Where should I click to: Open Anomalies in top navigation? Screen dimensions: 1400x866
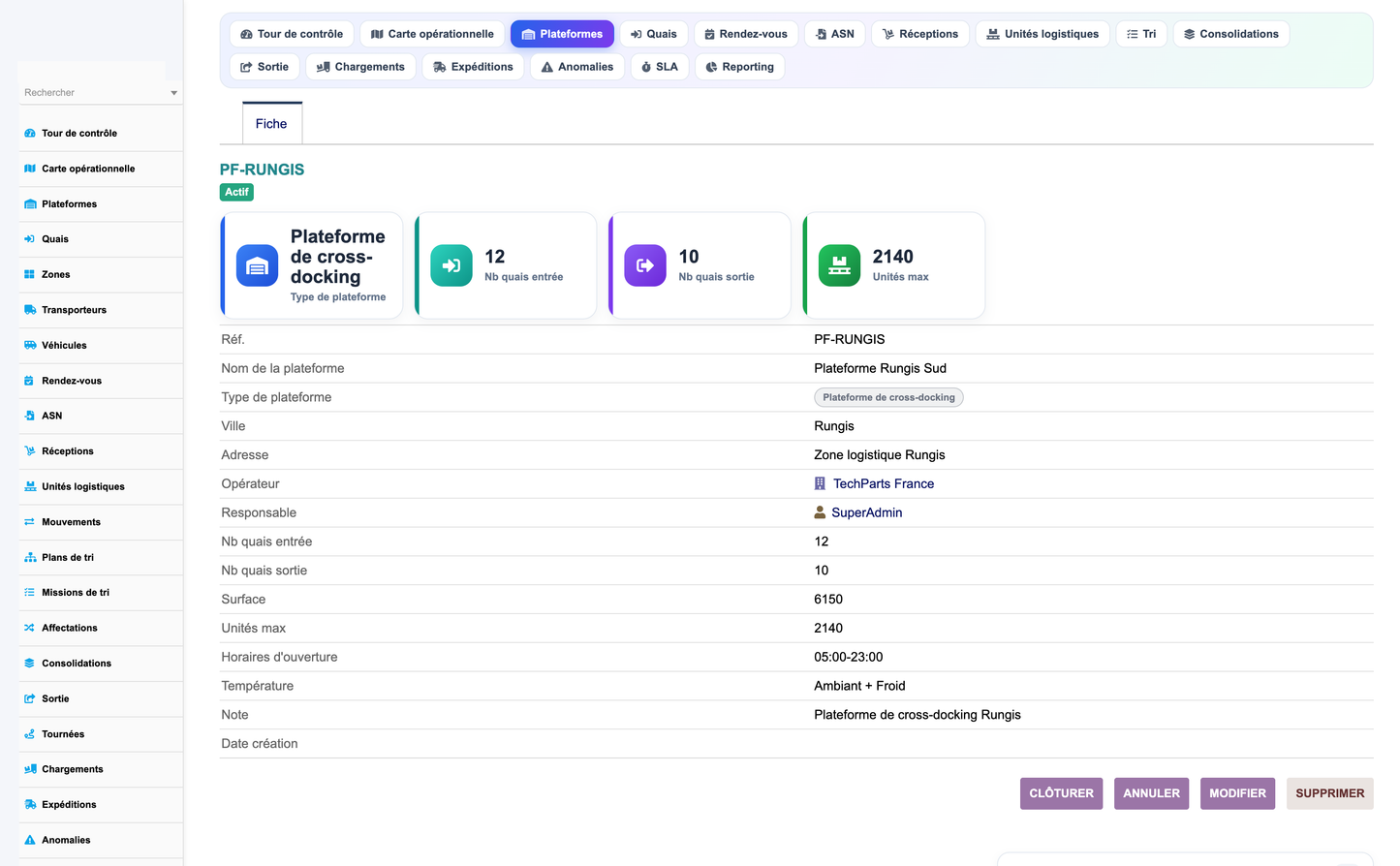pos(577,67)
